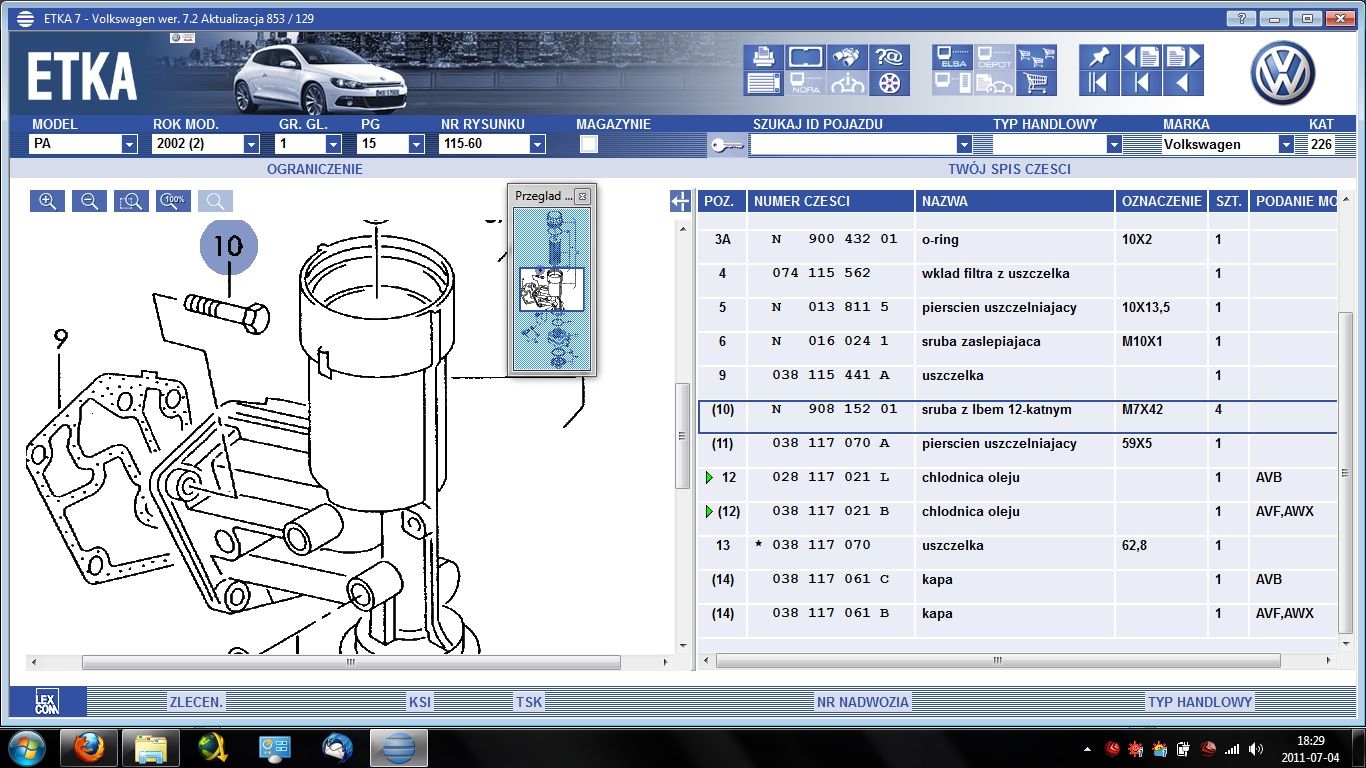
Task: Click the KSI button in bottom bar
Action: coord(420,702)
